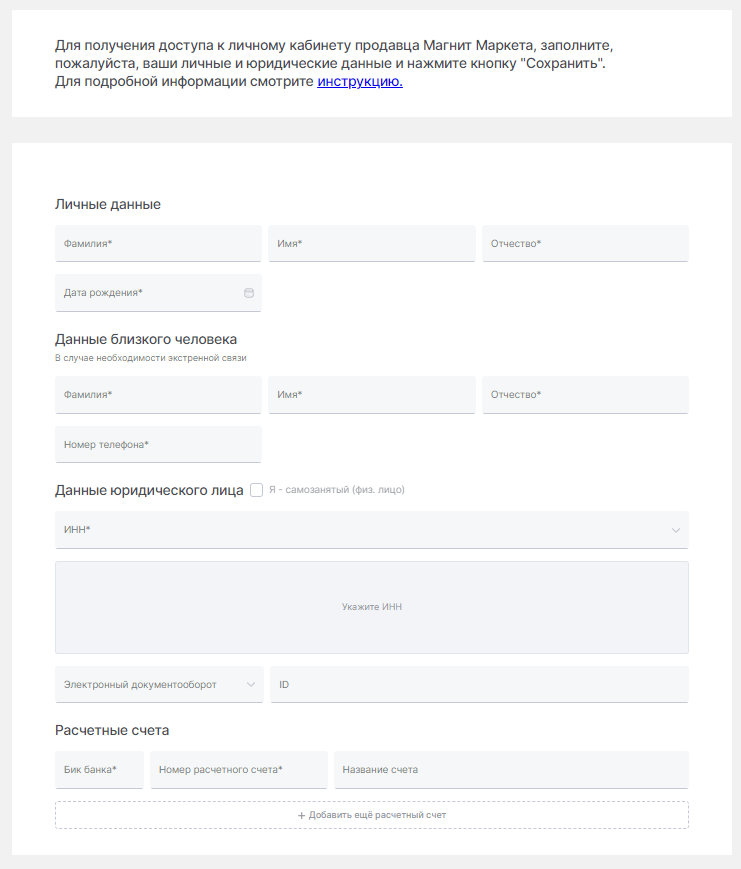Viewport: 741px width, 869px height.
Task: Click the chevron on the ИНН field
Action: click(x=676, y=530)
